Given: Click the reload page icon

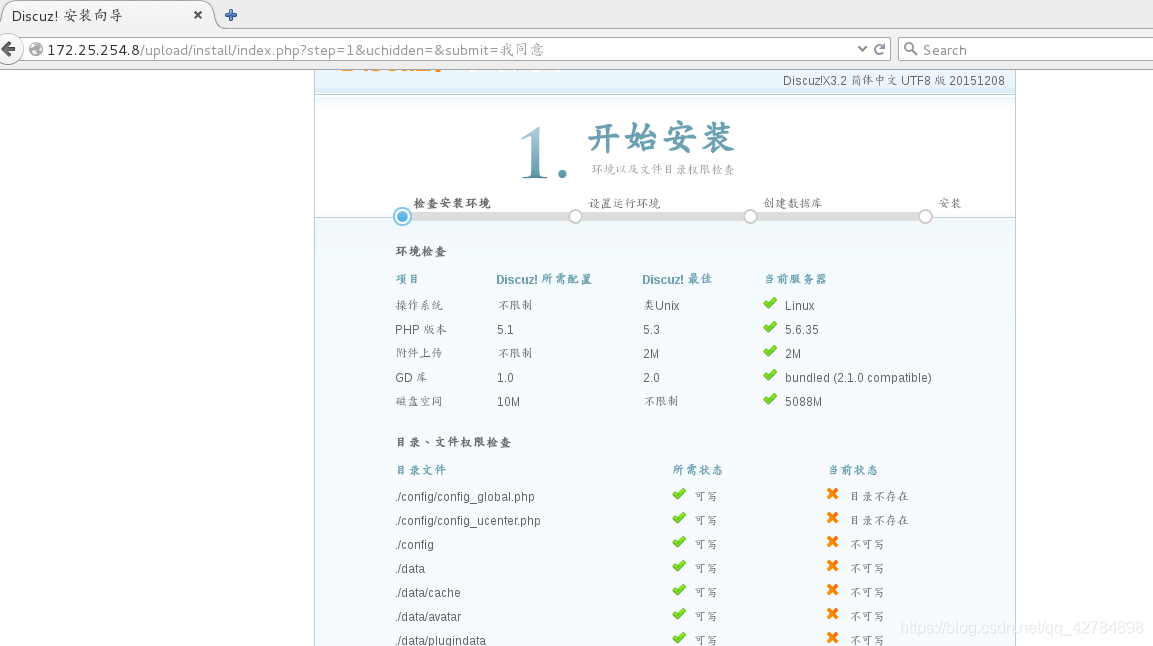Looking at the screenshot, I should (879, 49).
